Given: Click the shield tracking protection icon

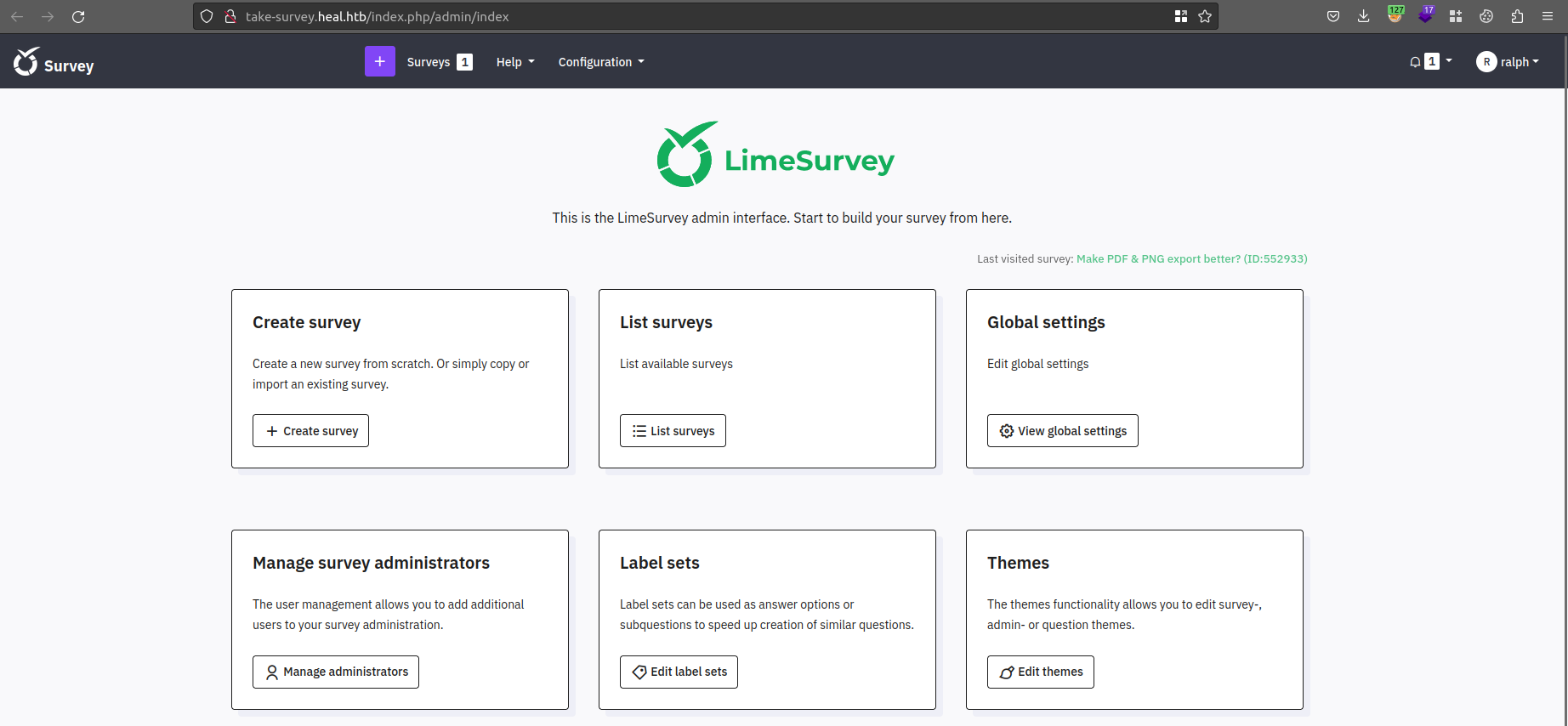Looking at the screenshot, I should pos(207,16).
